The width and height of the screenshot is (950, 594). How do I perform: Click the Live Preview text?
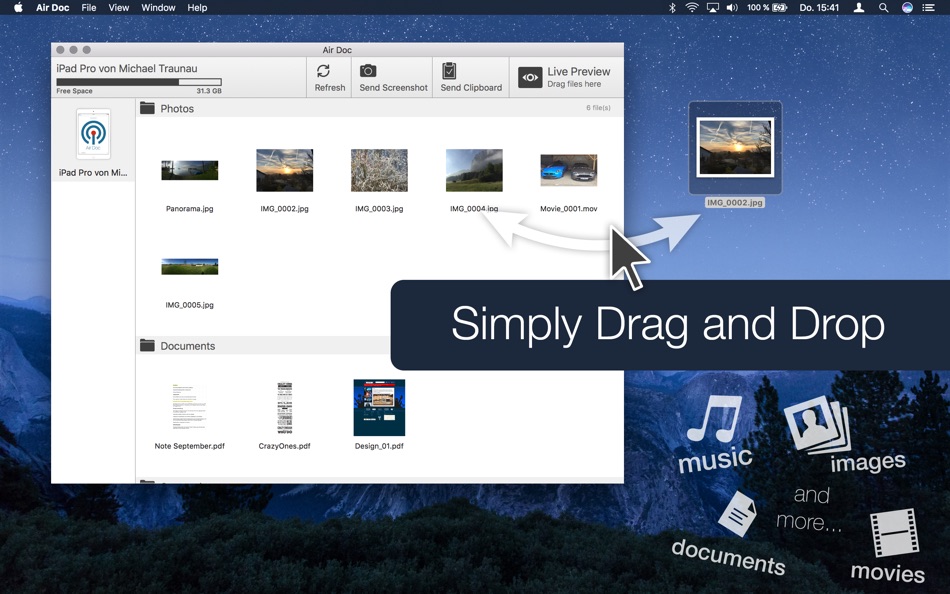579,72
